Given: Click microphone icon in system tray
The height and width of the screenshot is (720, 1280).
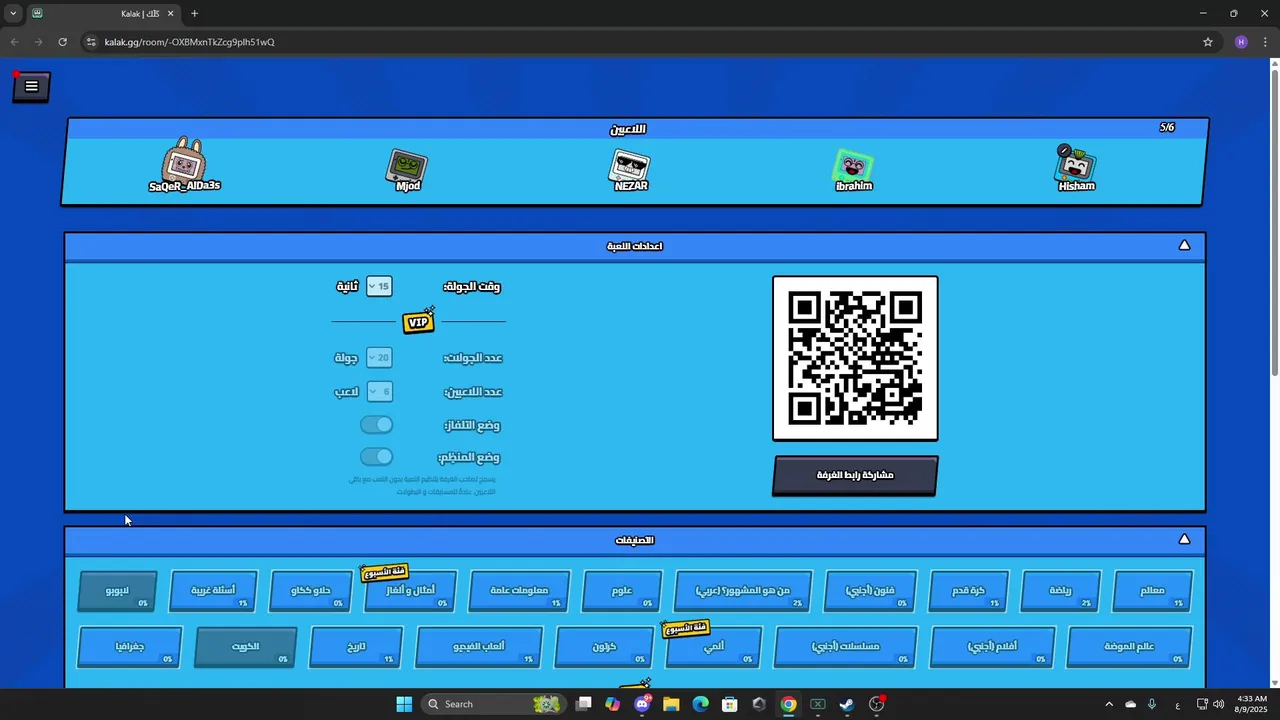Looking at the screenshot, I should coord(1152,704).
